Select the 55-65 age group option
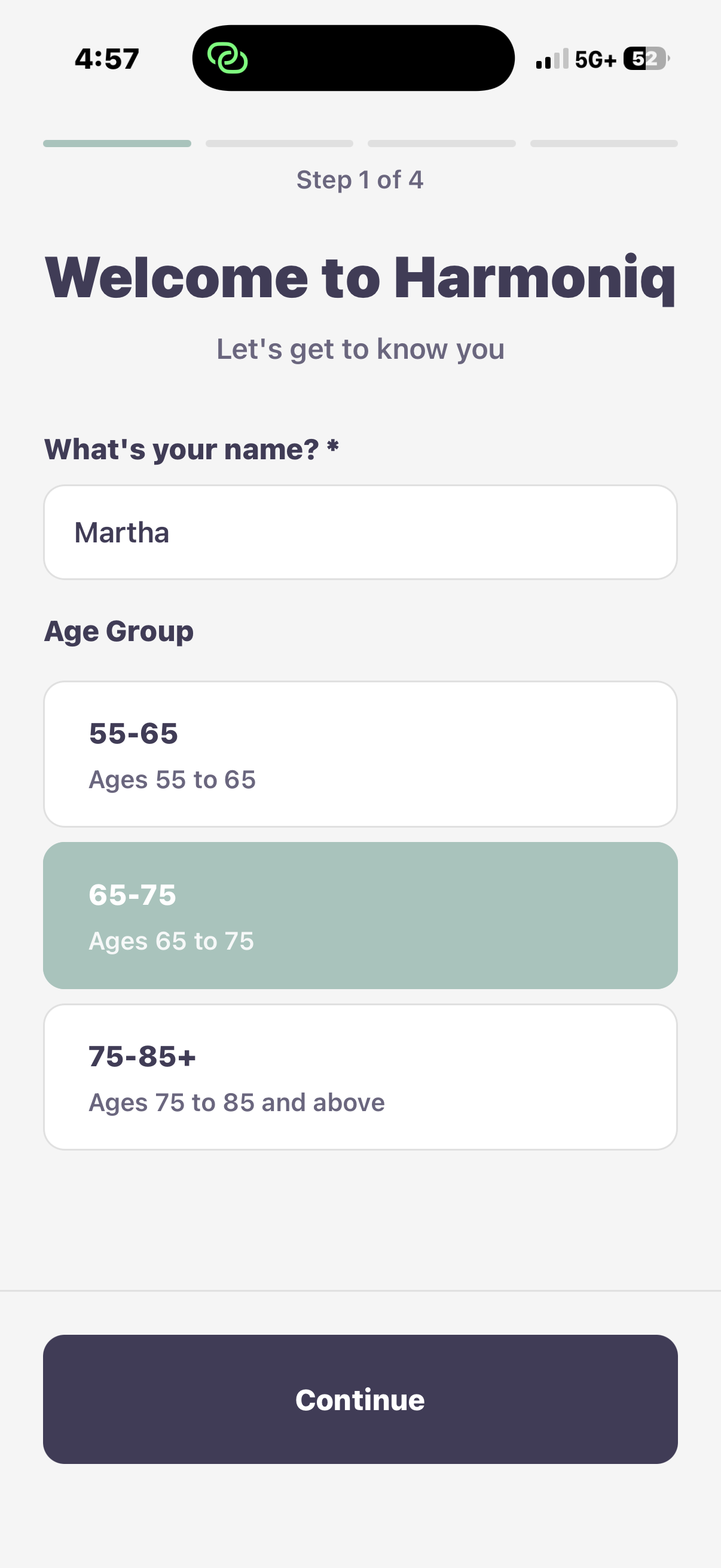The height and width of the screenshot is (1568, 721). (x=360, y=754)
